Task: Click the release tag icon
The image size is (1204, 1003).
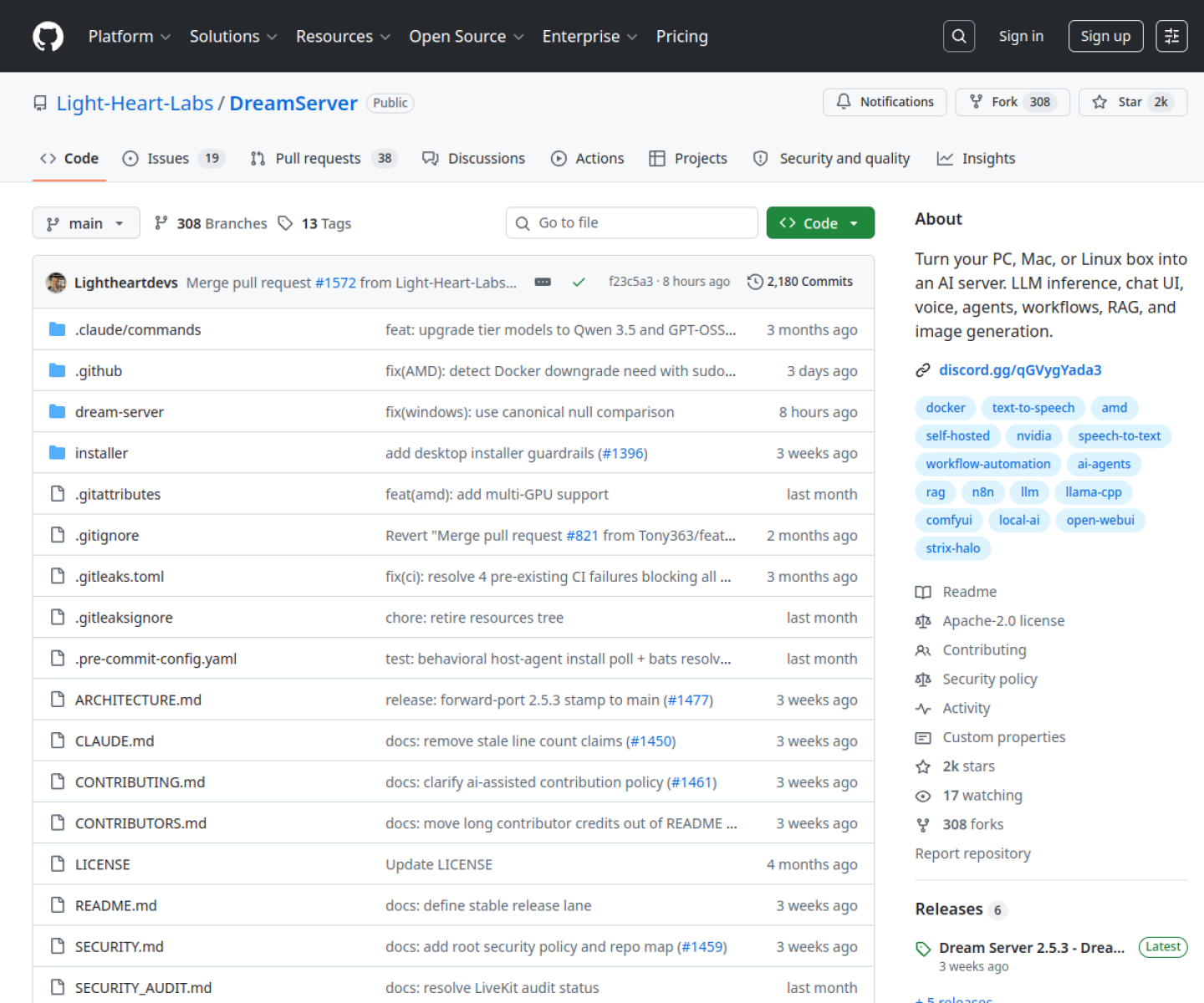Action: click(x=923, y=949)
